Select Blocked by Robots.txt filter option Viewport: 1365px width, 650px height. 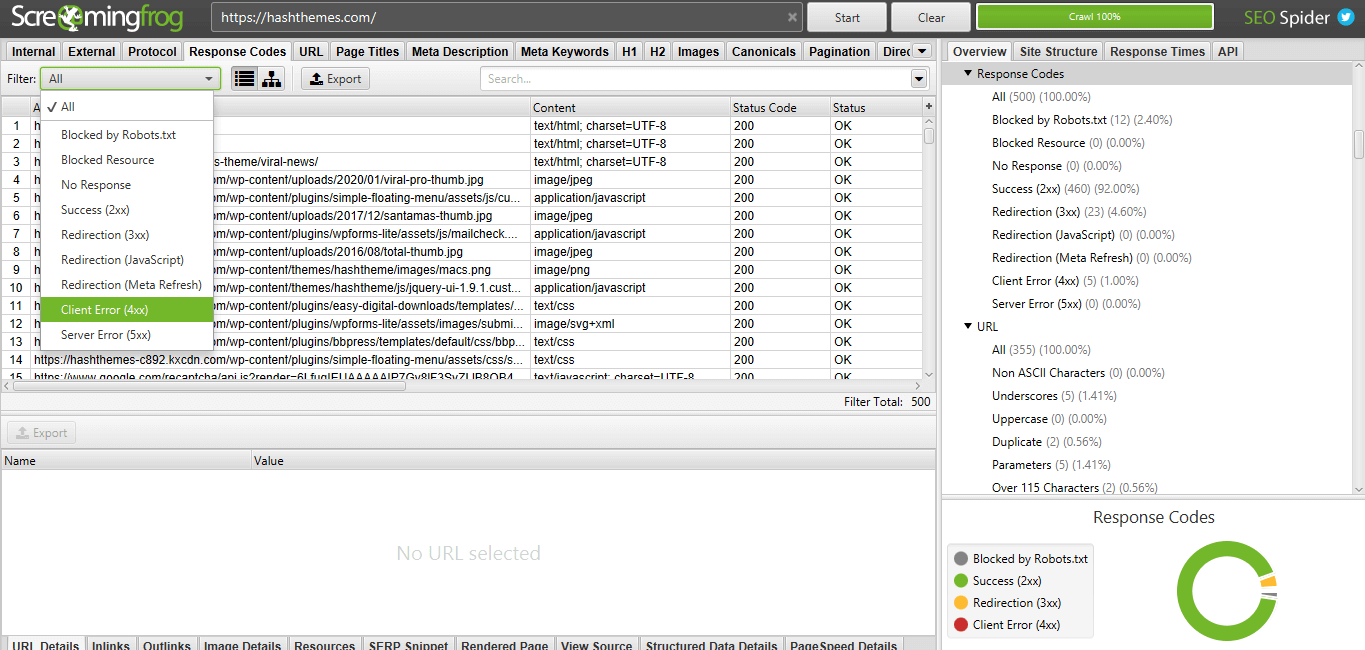point(127,135)
